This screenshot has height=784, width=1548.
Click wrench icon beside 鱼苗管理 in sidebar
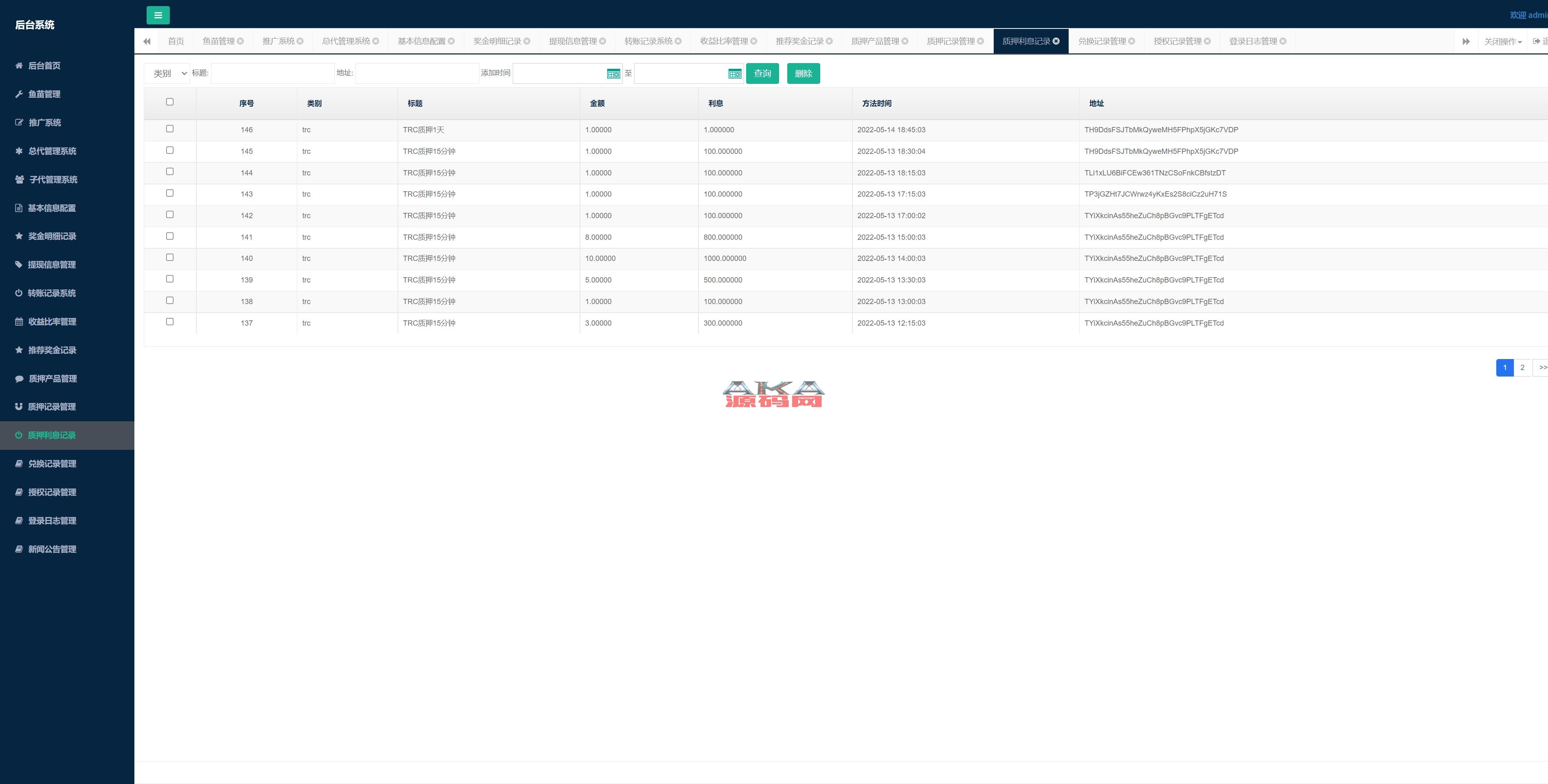point(19,94)
